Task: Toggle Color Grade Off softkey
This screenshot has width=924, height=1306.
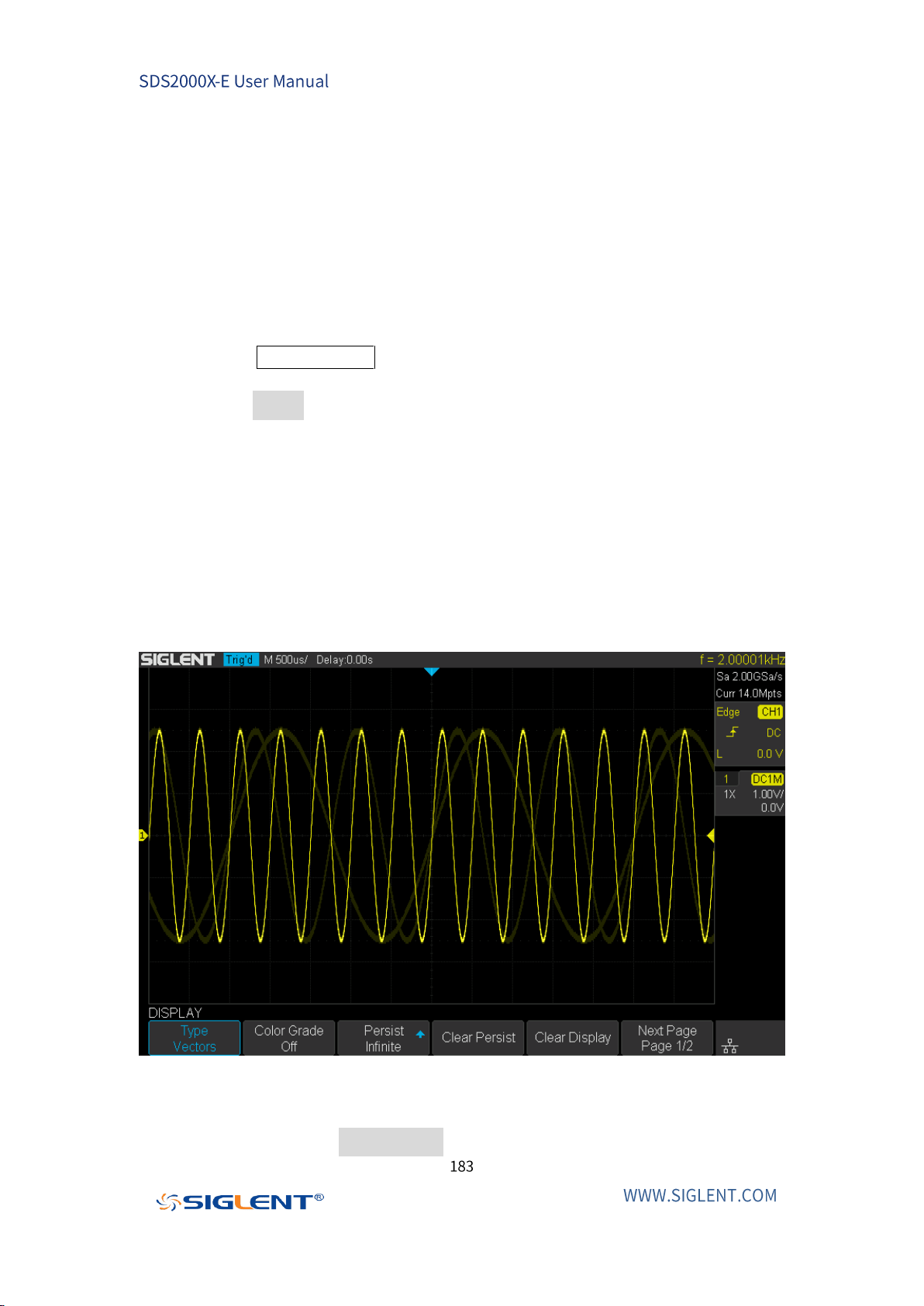Action: (288, 1038)
